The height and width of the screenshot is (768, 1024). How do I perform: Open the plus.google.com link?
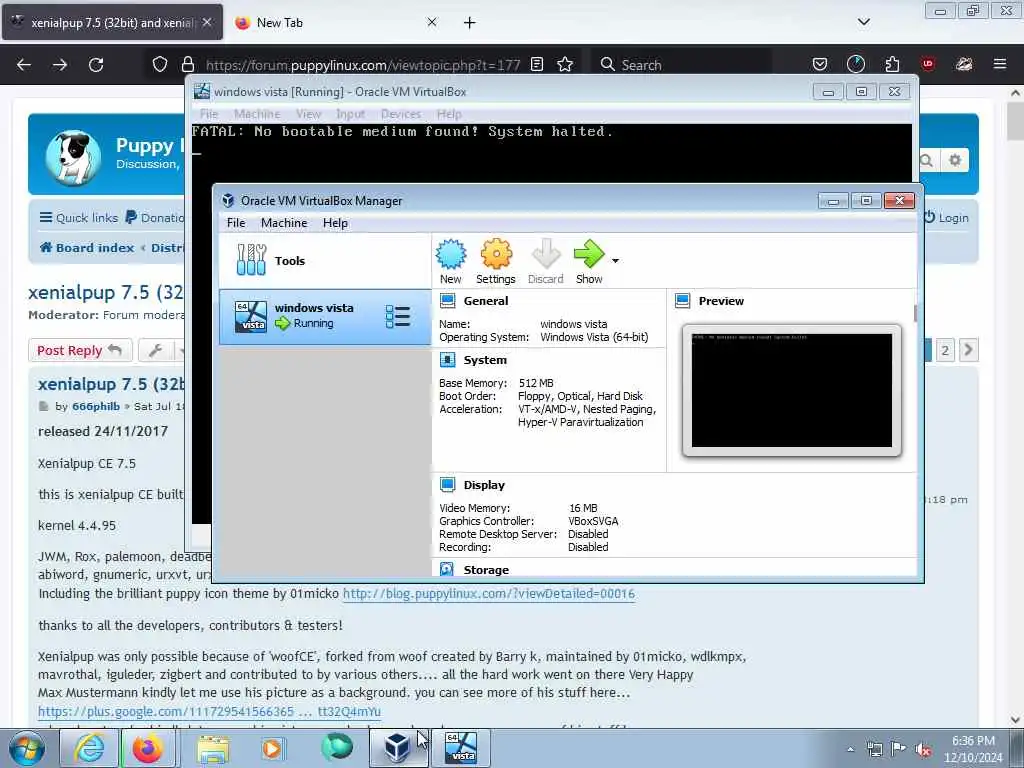(x=209, y=711)
